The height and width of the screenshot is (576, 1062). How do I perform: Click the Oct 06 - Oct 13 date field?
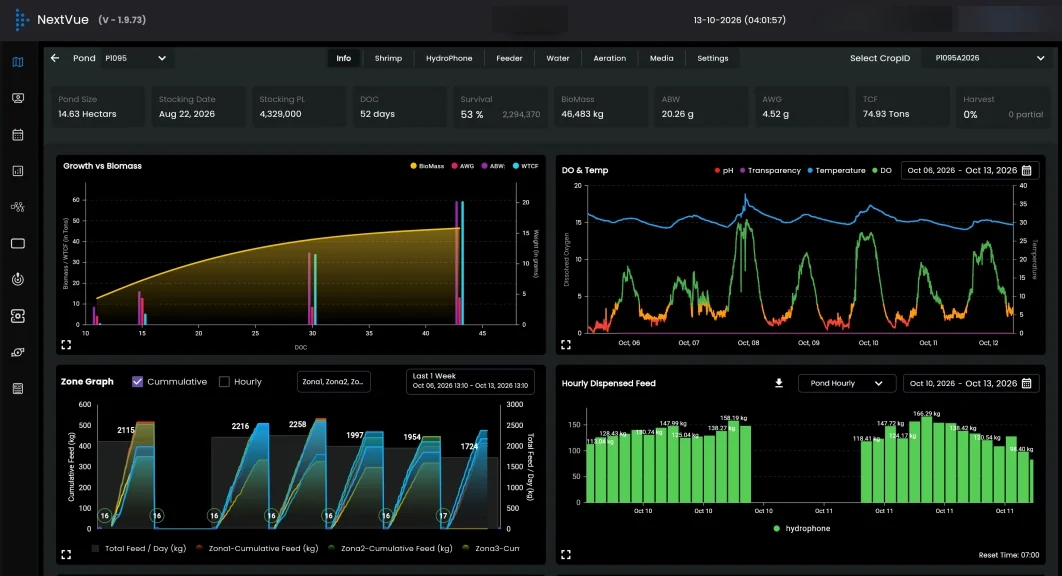970,170
